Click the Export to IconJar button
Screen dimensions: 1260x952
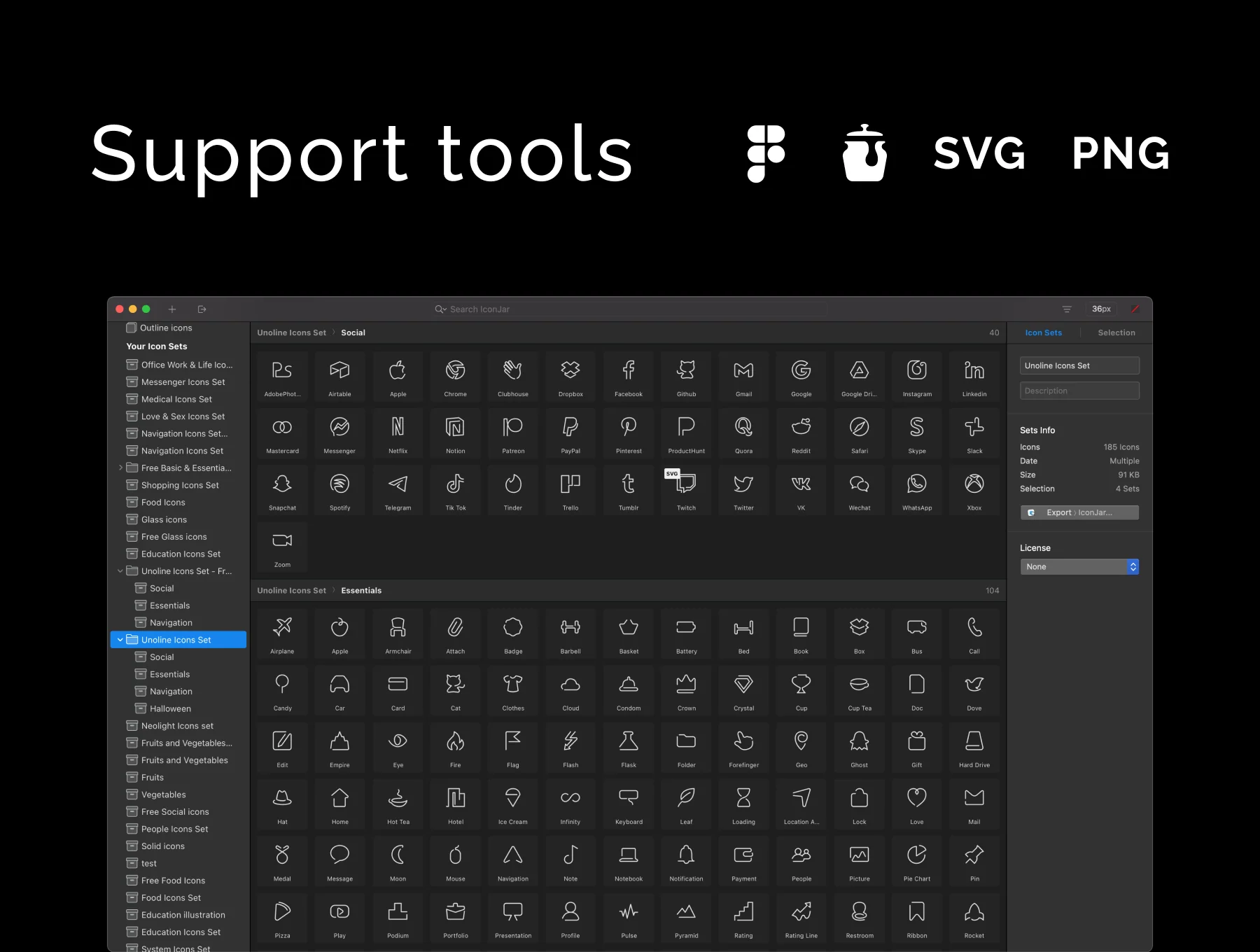tap(1079, 512)
